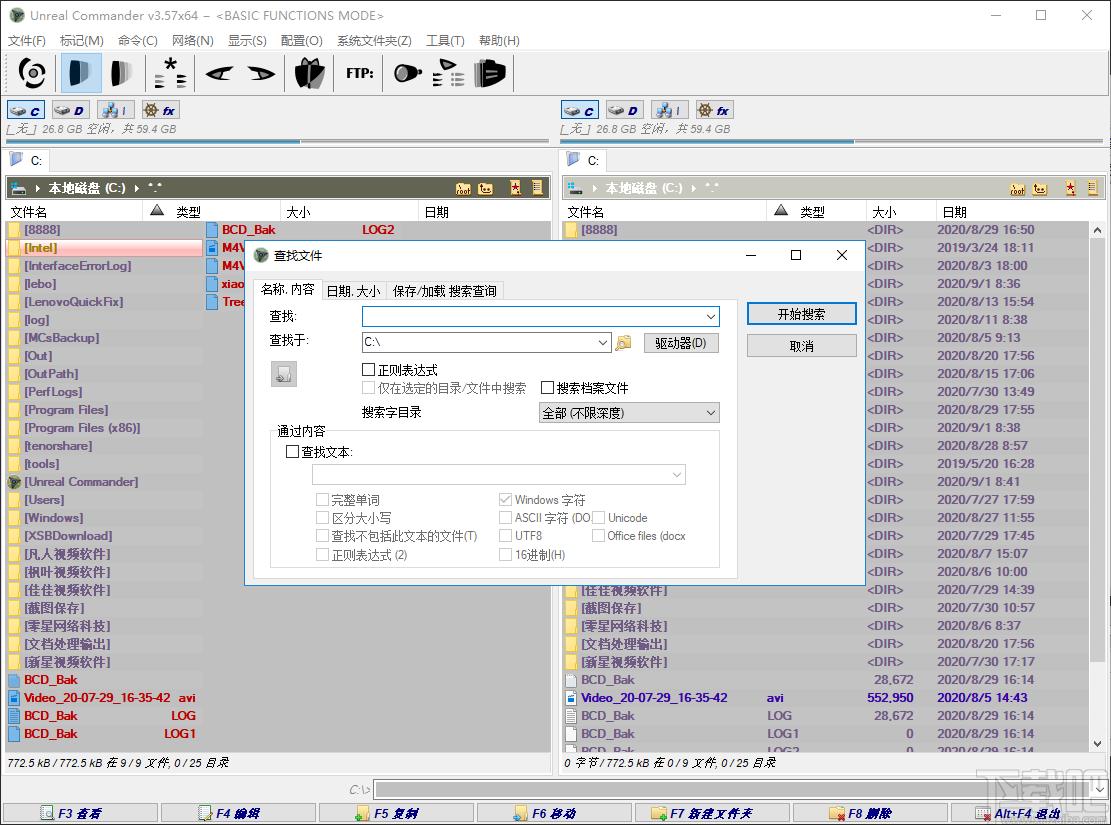This screenshot has height=825, width=1111.
Task: Click the 取消 button
Action: tap(801, 346)
